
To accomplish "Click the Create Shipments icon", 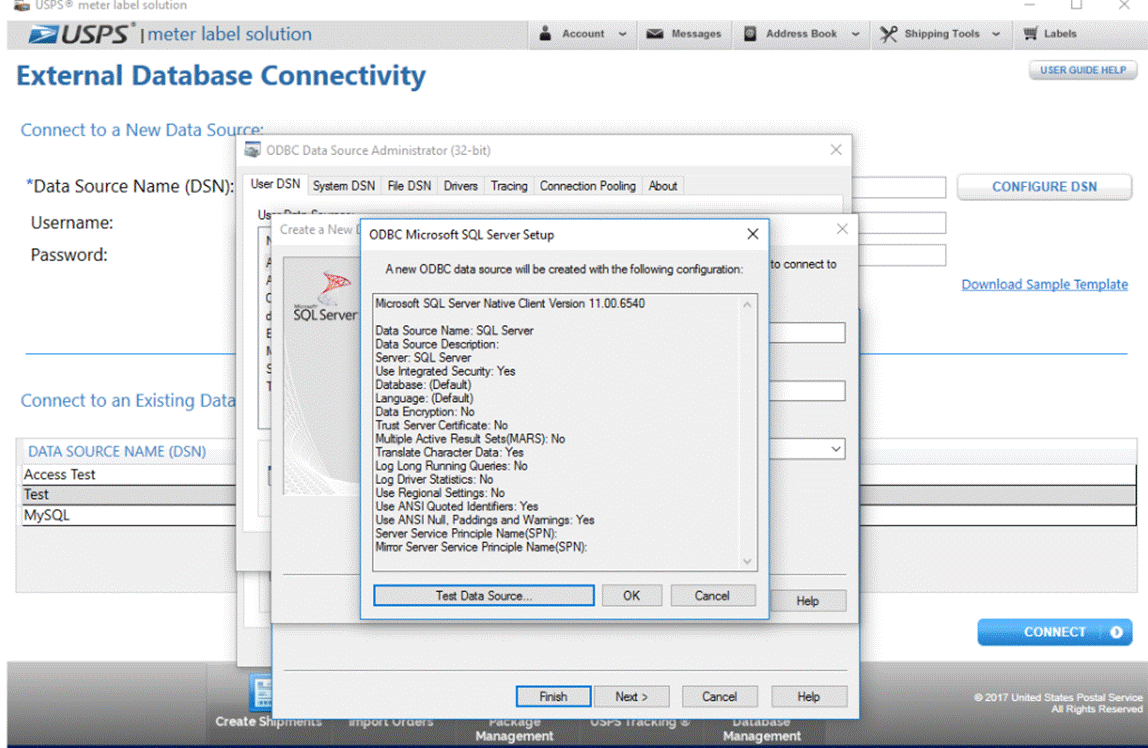I will 261,692.
